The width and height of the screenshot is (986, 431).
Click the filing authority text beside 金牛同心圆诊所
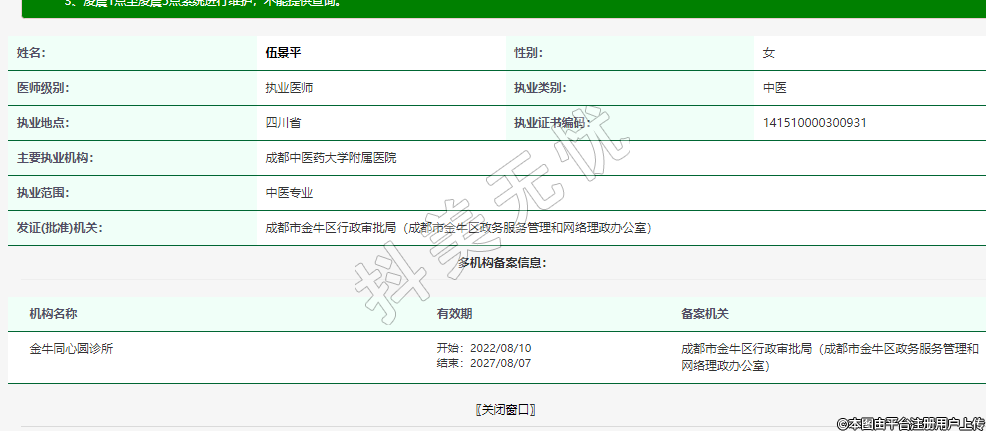click(x=829, y=357)
